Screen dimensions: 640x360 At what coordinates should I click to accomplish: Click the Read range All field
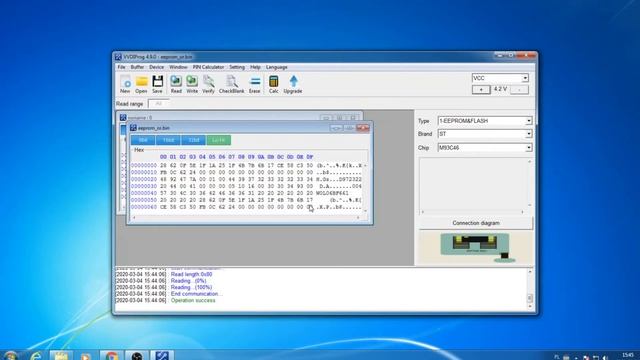pos(159,104)
